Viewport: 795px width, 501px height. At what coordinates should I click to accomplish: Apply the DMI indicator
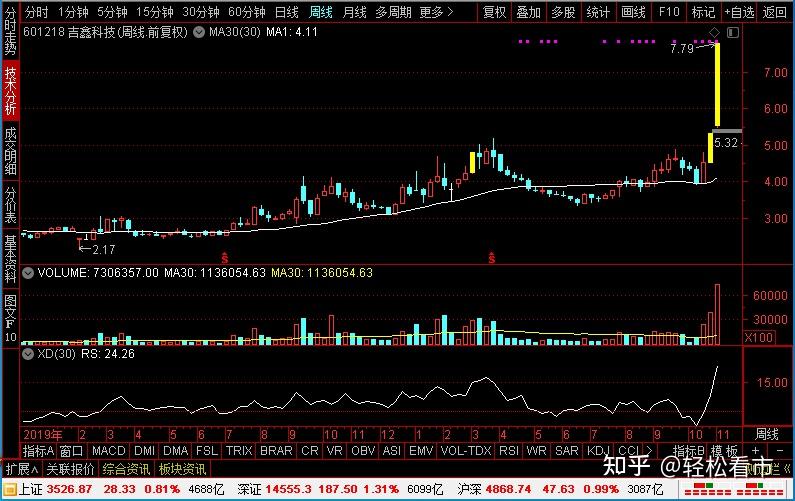144,450
